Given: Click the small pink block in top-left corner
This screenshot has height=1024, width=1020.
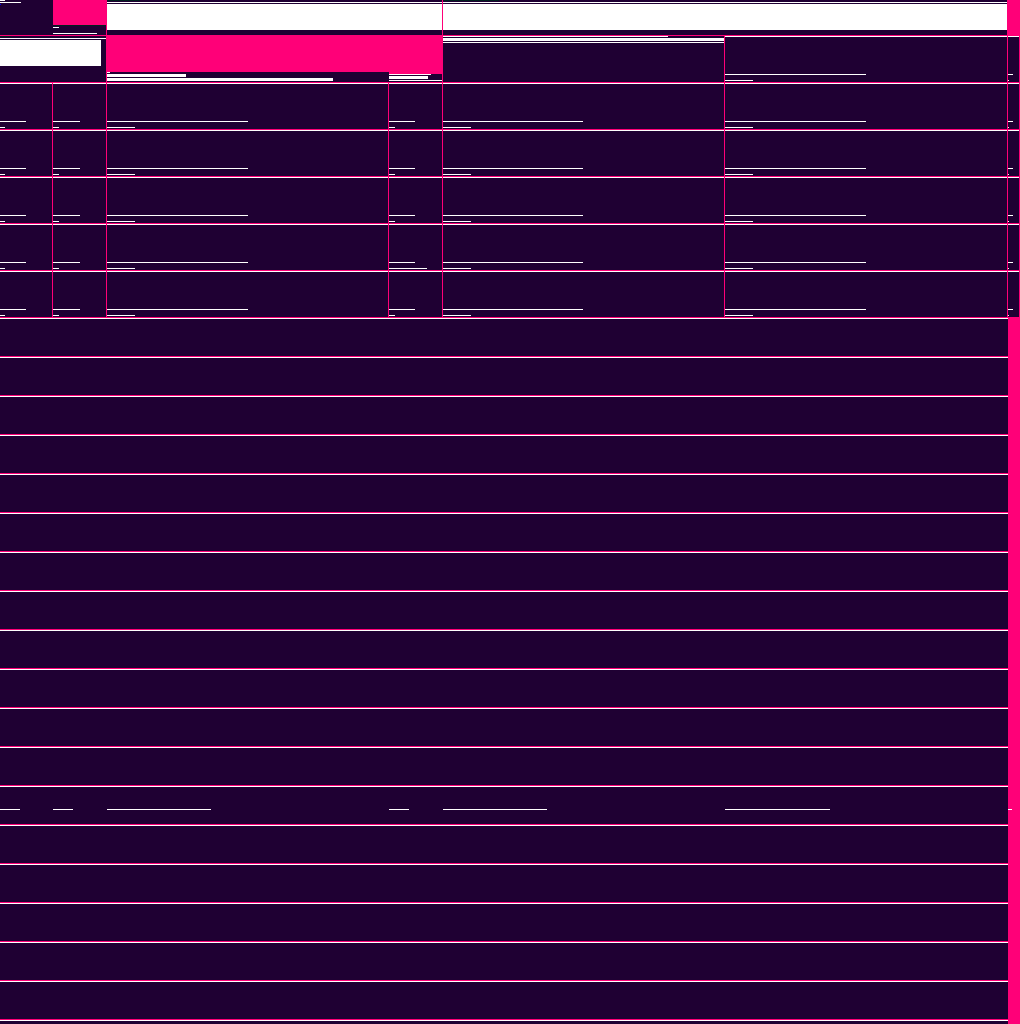Looking at the screenshot, I should [x=79, y=12].
